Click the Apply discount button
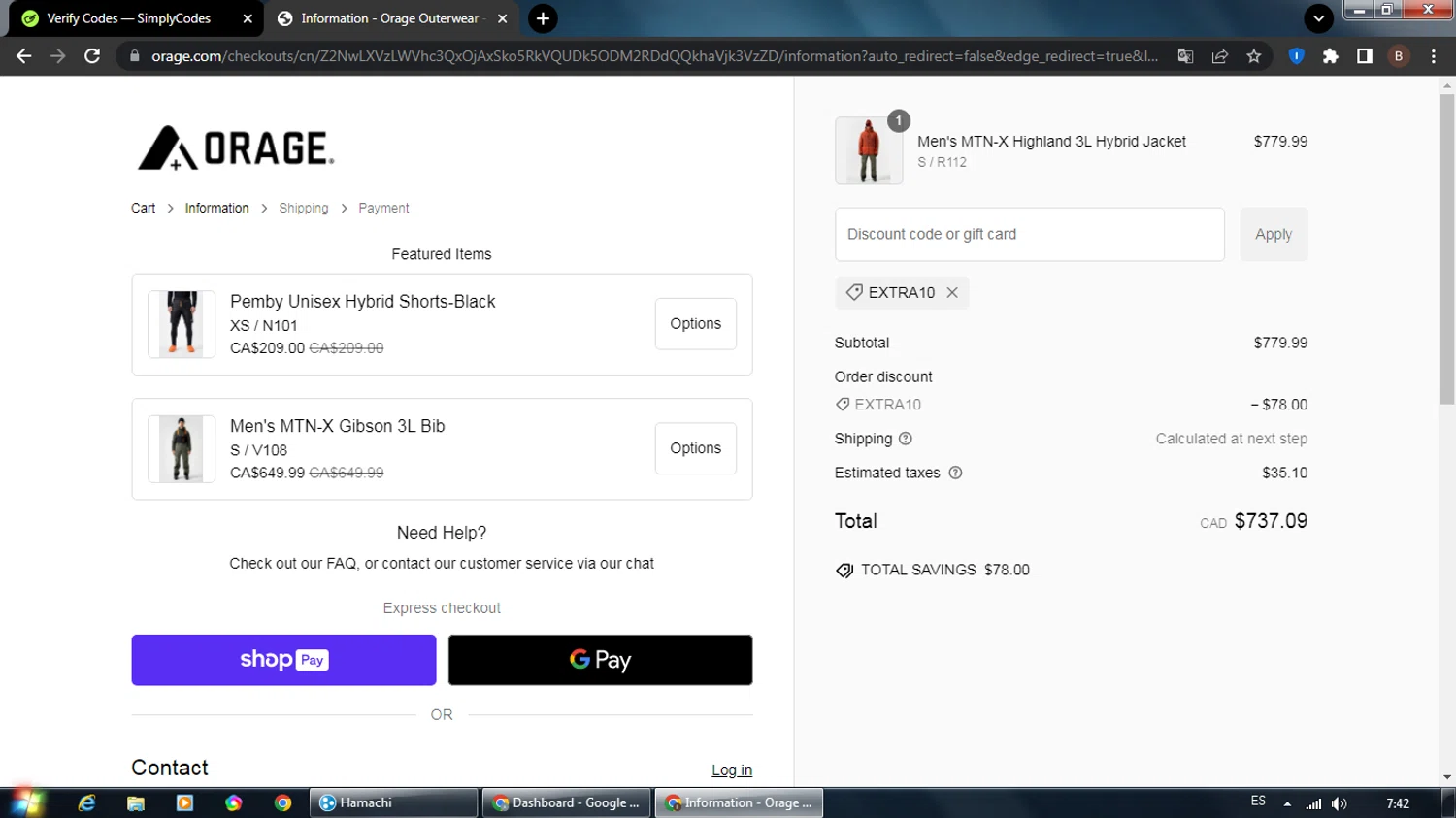Screen dimensions: 1456x818 coord(1274,234)
